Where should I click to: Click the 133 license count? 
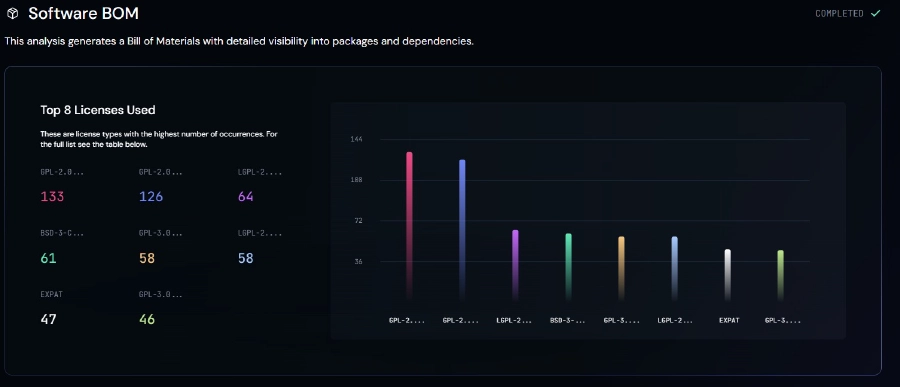pos(52,196)
